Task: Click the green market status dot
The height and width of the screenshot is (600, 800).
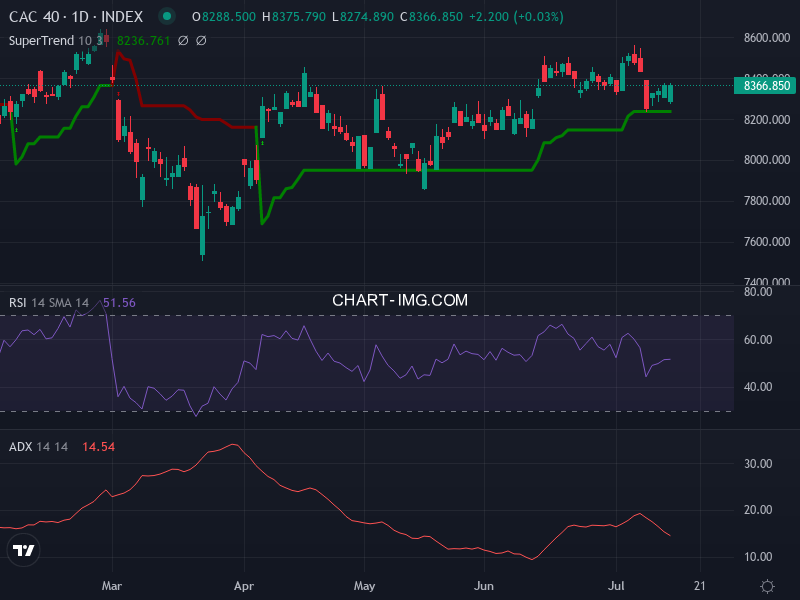Action: (x=166, y=16)
